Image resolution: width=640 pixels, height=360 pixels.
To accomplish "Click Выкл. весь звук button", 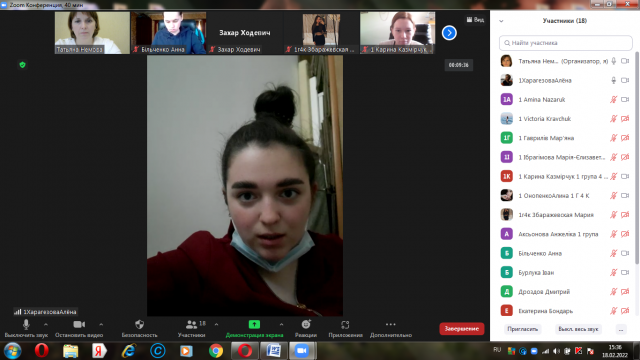I will 578,329.
